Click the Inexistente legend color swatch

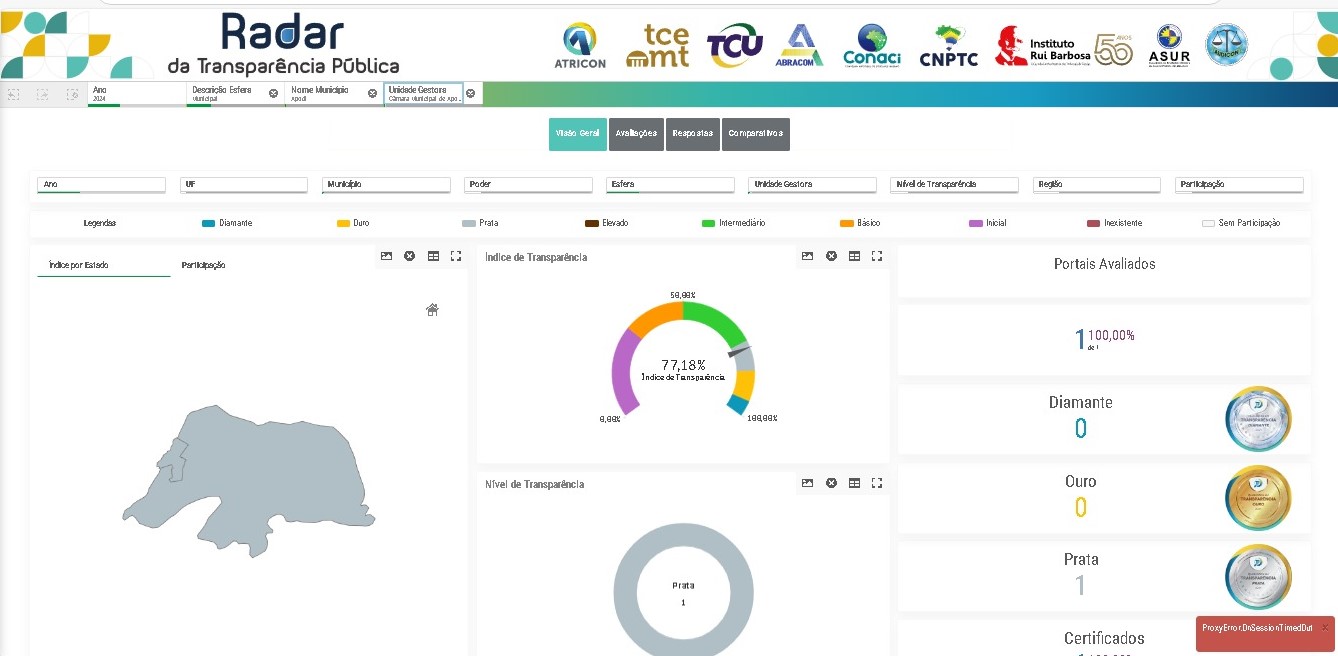point(1094,223)
